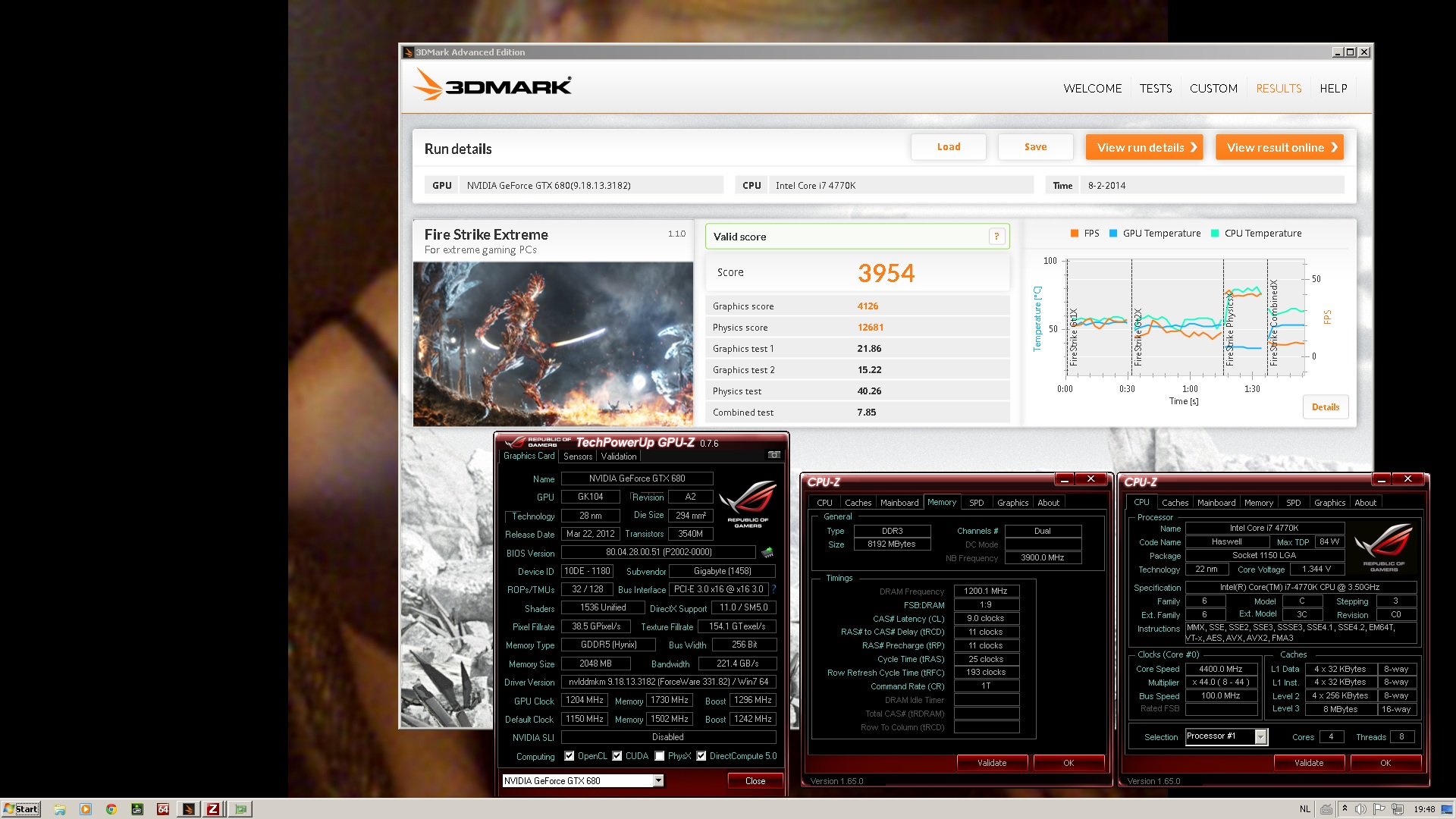Open the CUSTOM tab in 3DMark
The width and height of the screenshot is (1456, 819).
(x=1213, y=89)
